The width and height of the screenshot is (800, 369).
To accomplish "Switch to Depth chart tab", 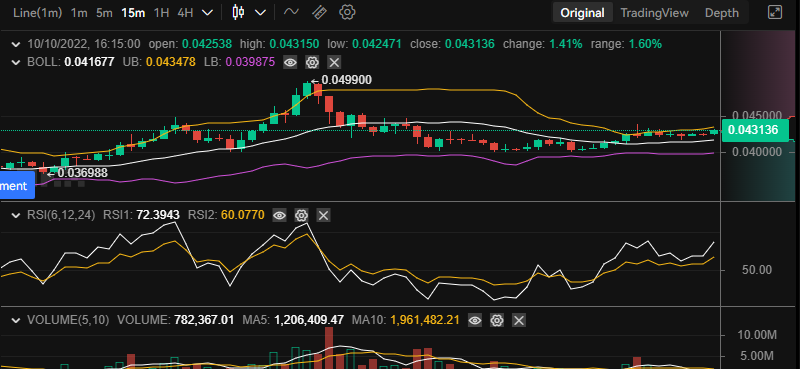I will pyautogui.click(x=722, y=13).
